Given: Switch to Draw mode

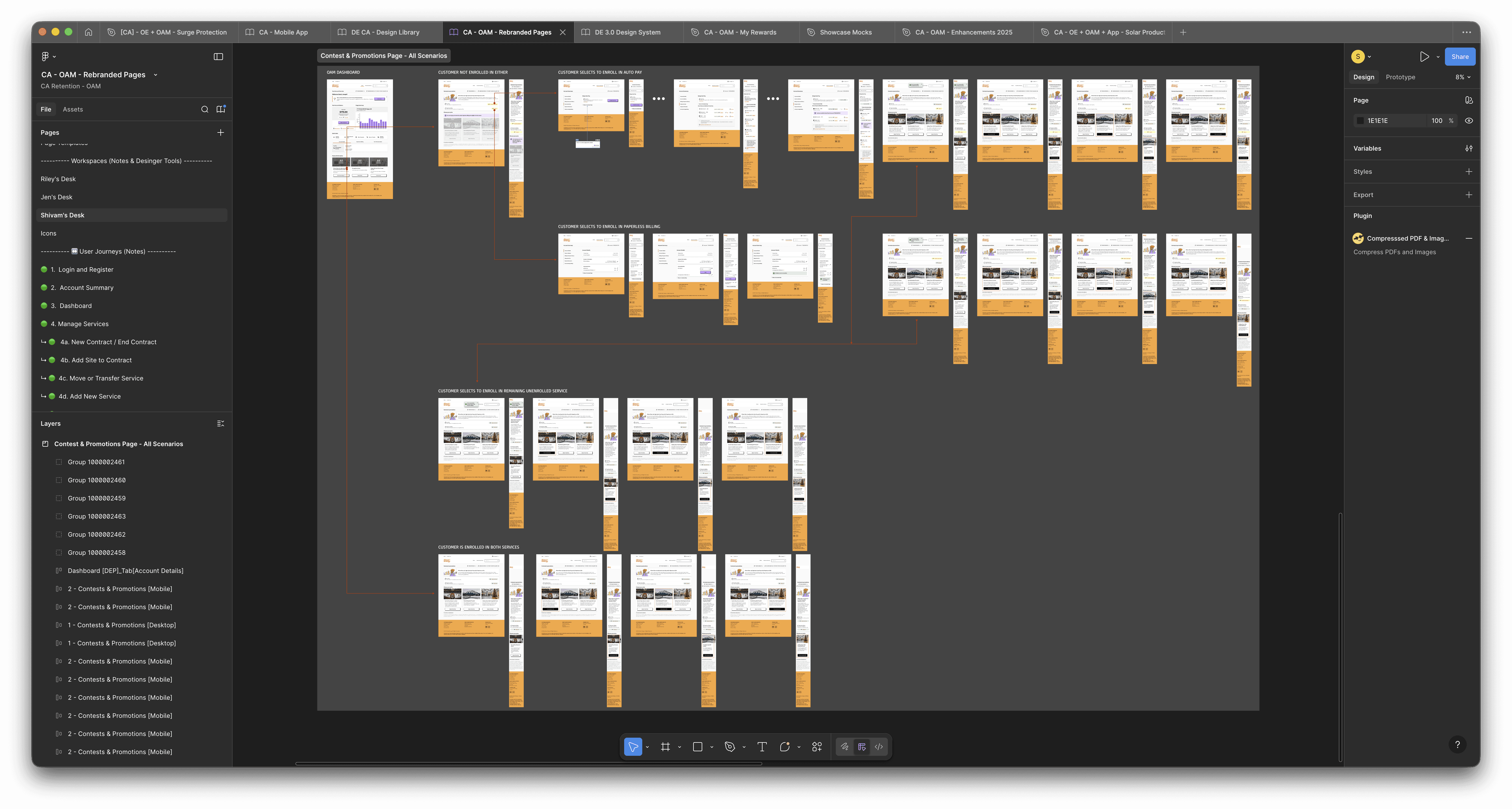Looking at the screenshot, I should [x=845, y=747].
